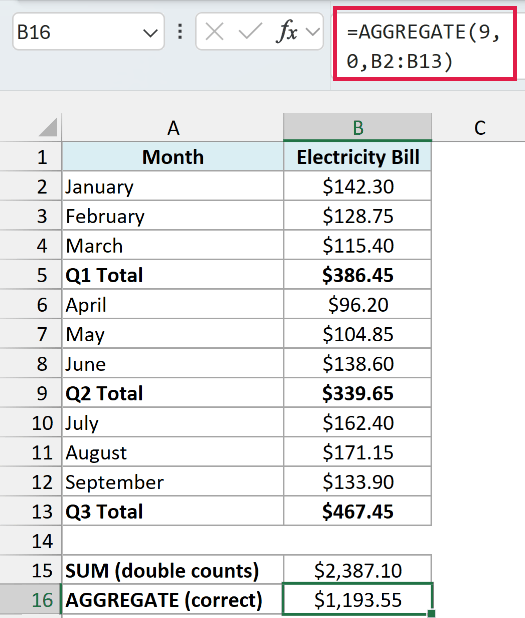This screenshot has height=618, width=525.
Task: Select row 16 header
Action: (31, 600)
